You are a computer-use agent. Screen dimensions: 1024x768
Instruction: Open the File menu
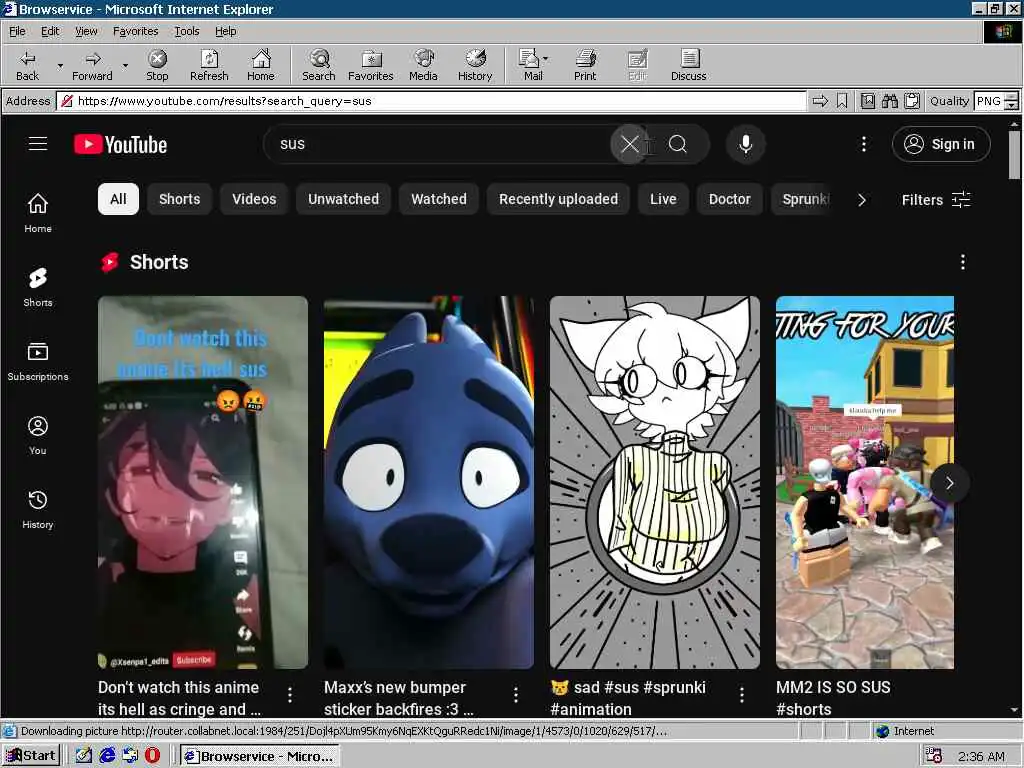click(x=17, y=31)
